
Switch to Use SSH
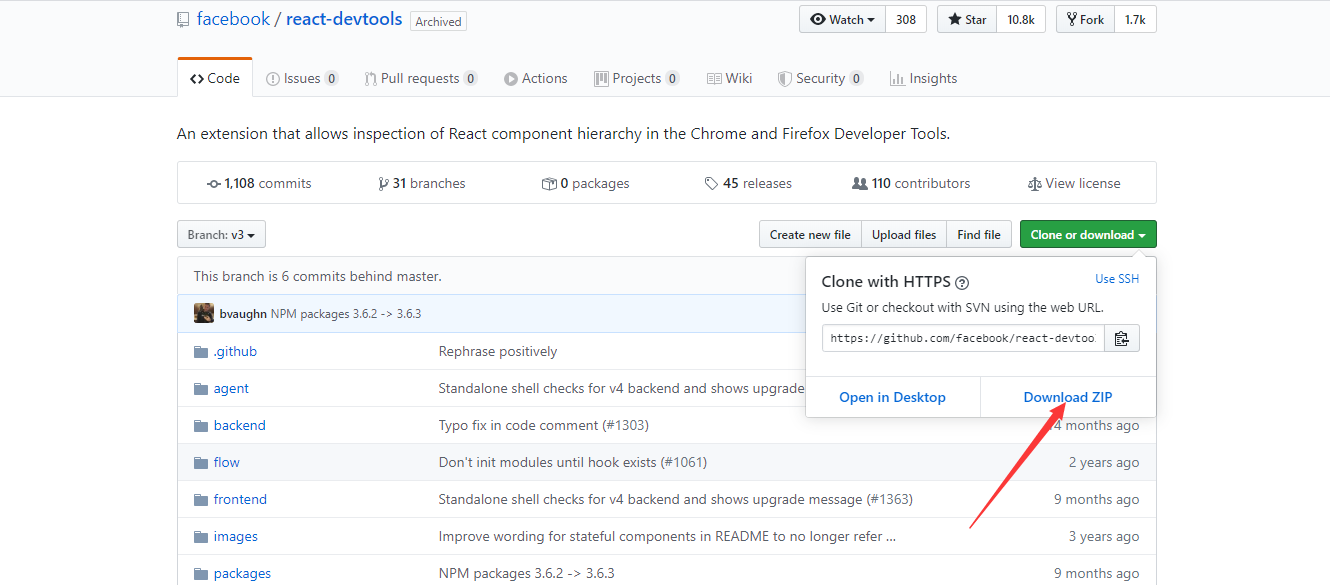1117,279
